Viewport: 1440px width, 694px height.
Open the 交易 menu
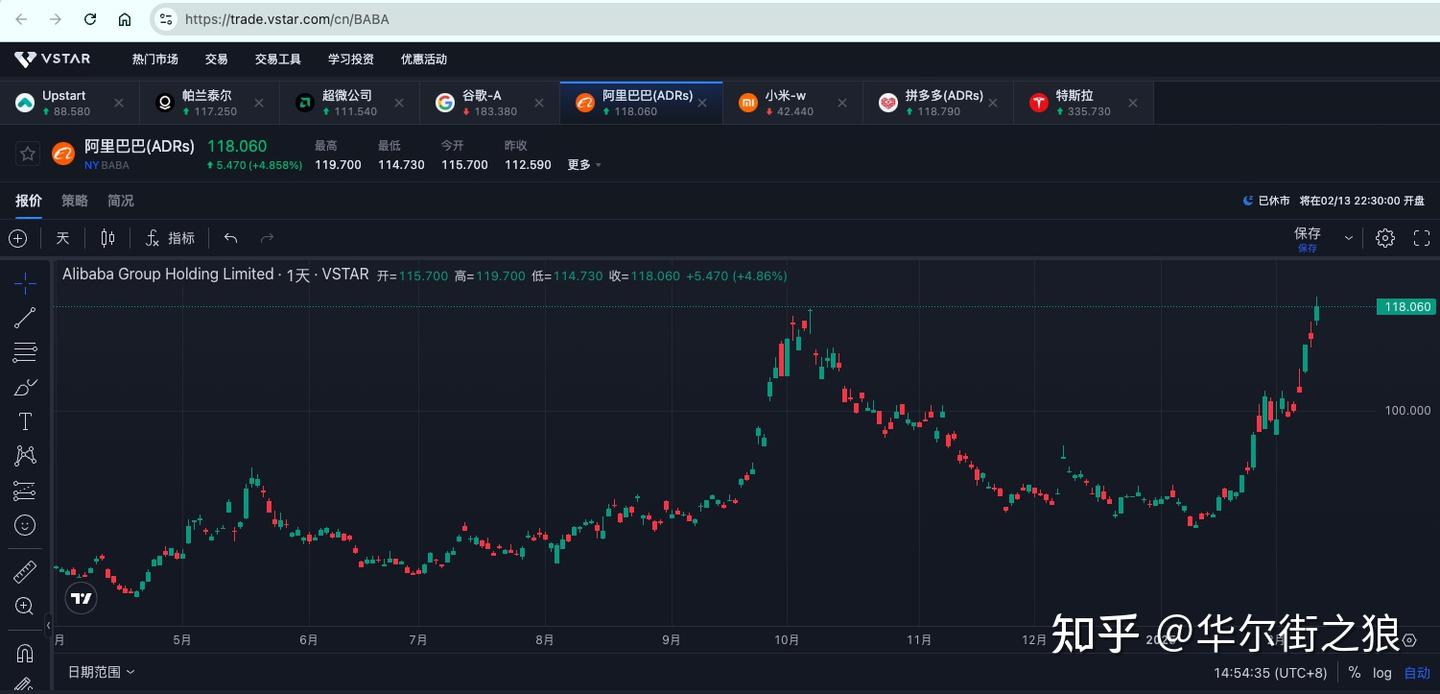click(x=216, y=59)
